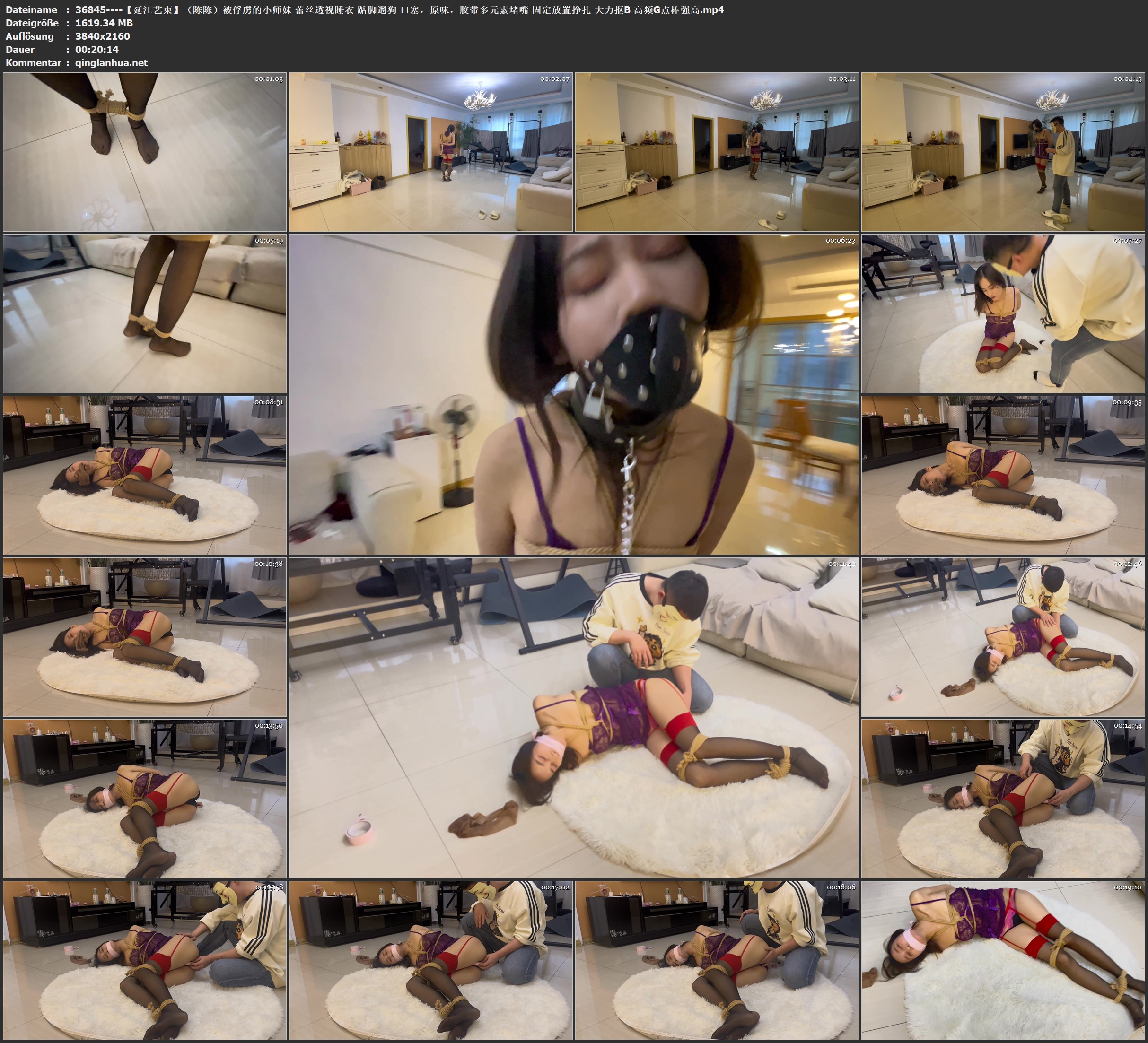Select the frame timestamped 00:05:19
Screen dimensions: 1148x1043
(145, 313)
